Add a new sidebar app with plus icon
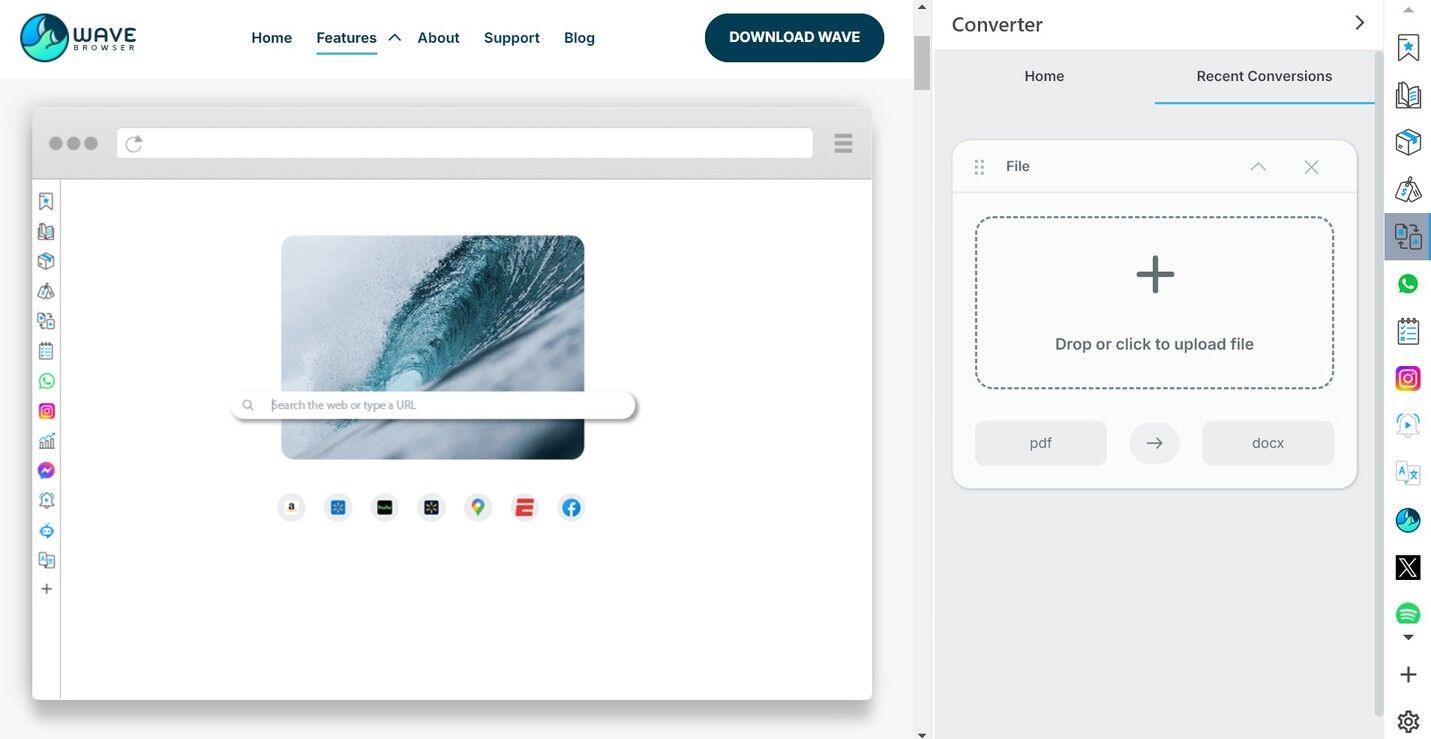Viewport: 1431px width, 739px height. coord(1408,675)
